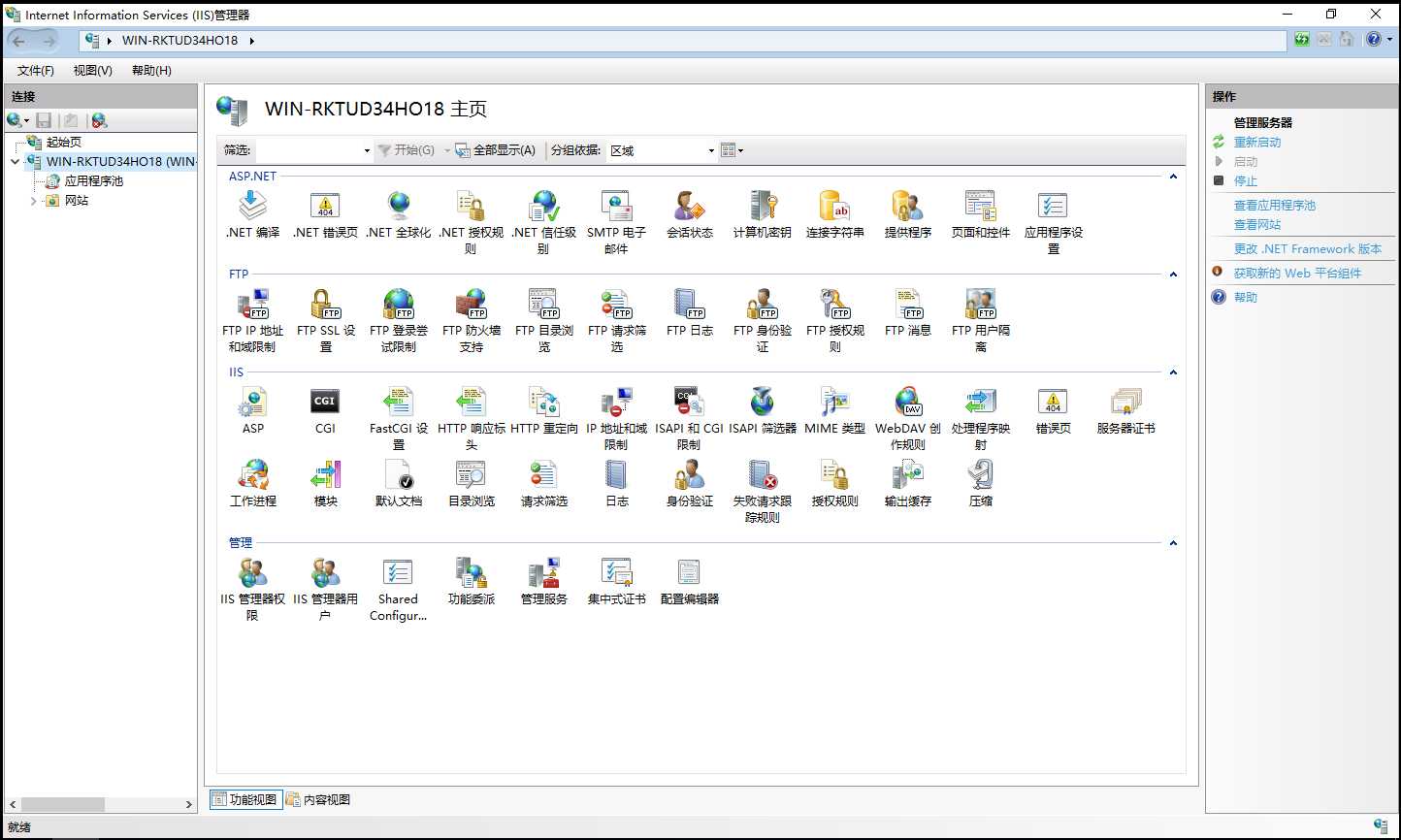The image size is (1401, 840).
Task: Collapse the WIN-RKTUD34HO18 server tree node
Action: (15, 162)
